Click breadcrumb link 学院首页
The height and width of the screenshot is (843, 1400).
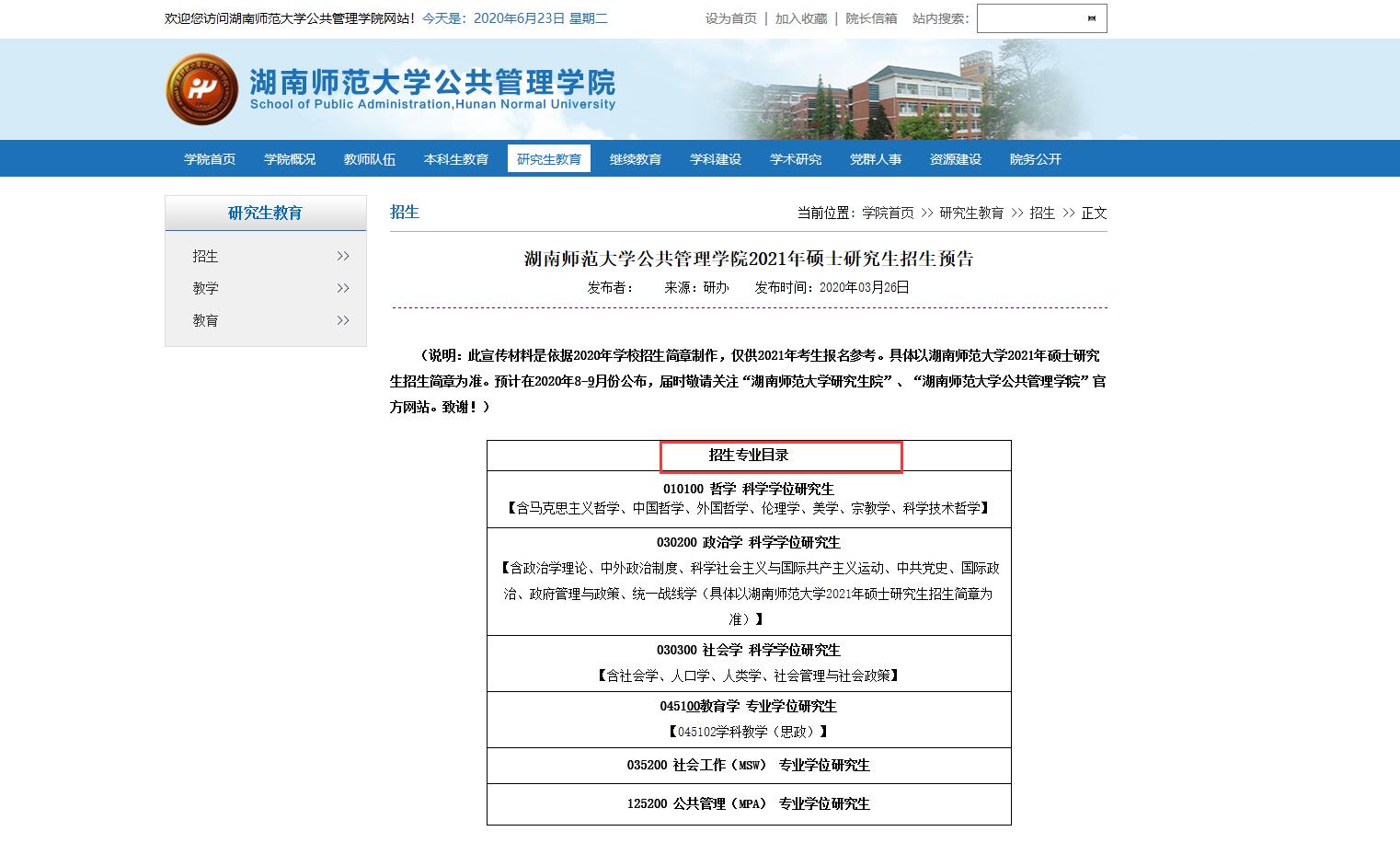pyautogui.click(x=888, y=213)
